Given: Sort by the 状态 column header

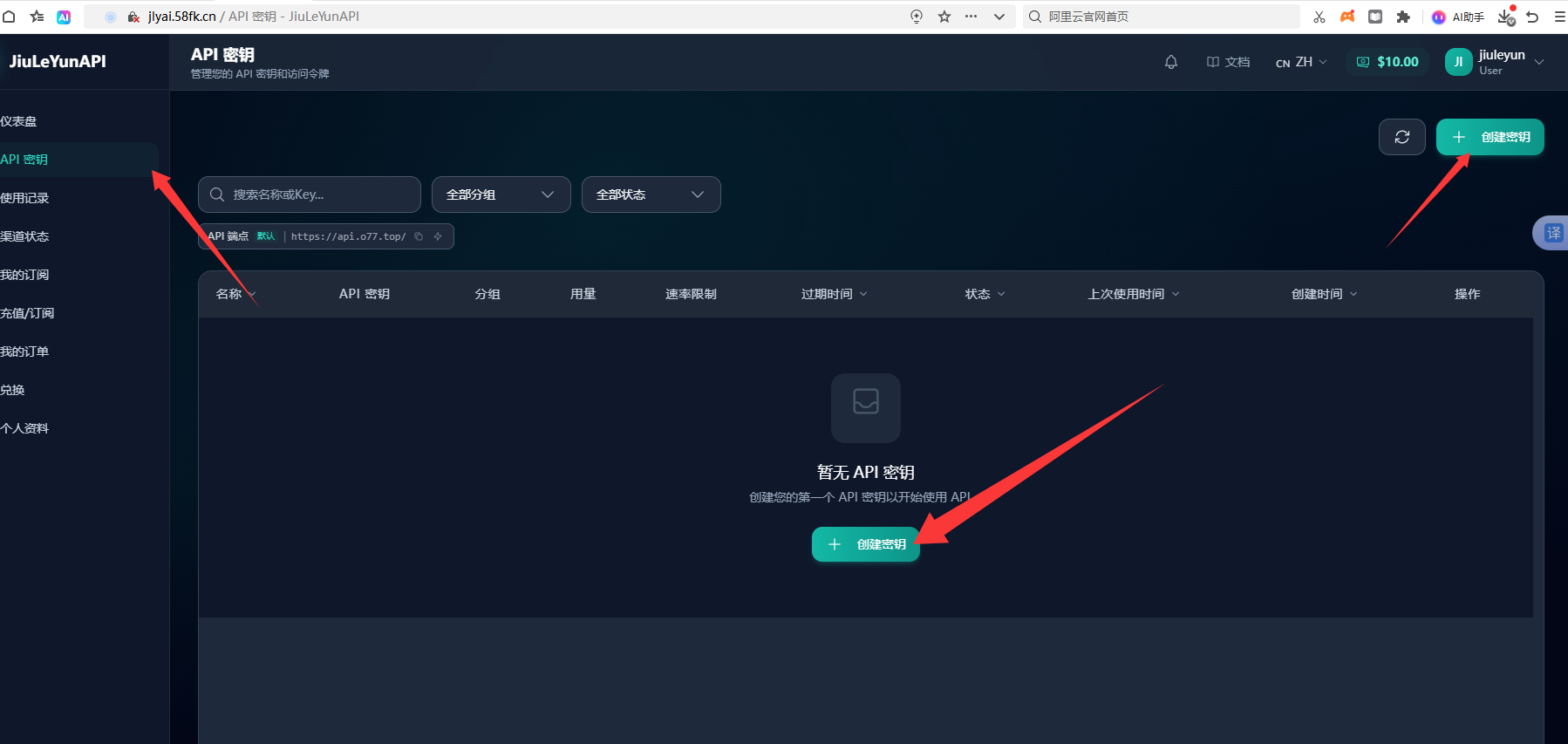Looking at the screenshot, I should [x=985, y=294].
